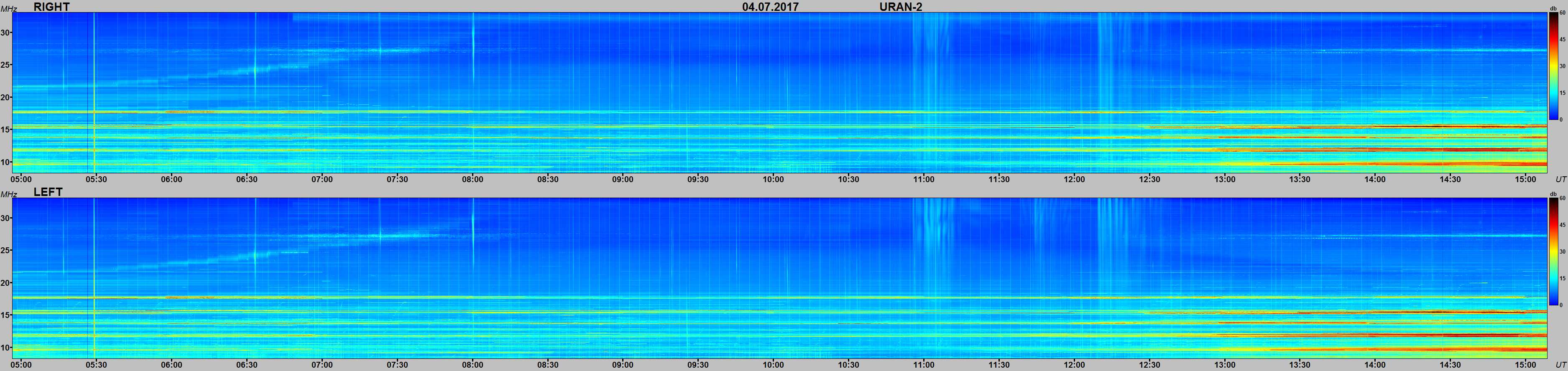This screenshot has width=1568, height=371.
Task: Click 06:00 tick under the LEFT spectrogram
Action: pyautogui.click(x=172, y=364)
